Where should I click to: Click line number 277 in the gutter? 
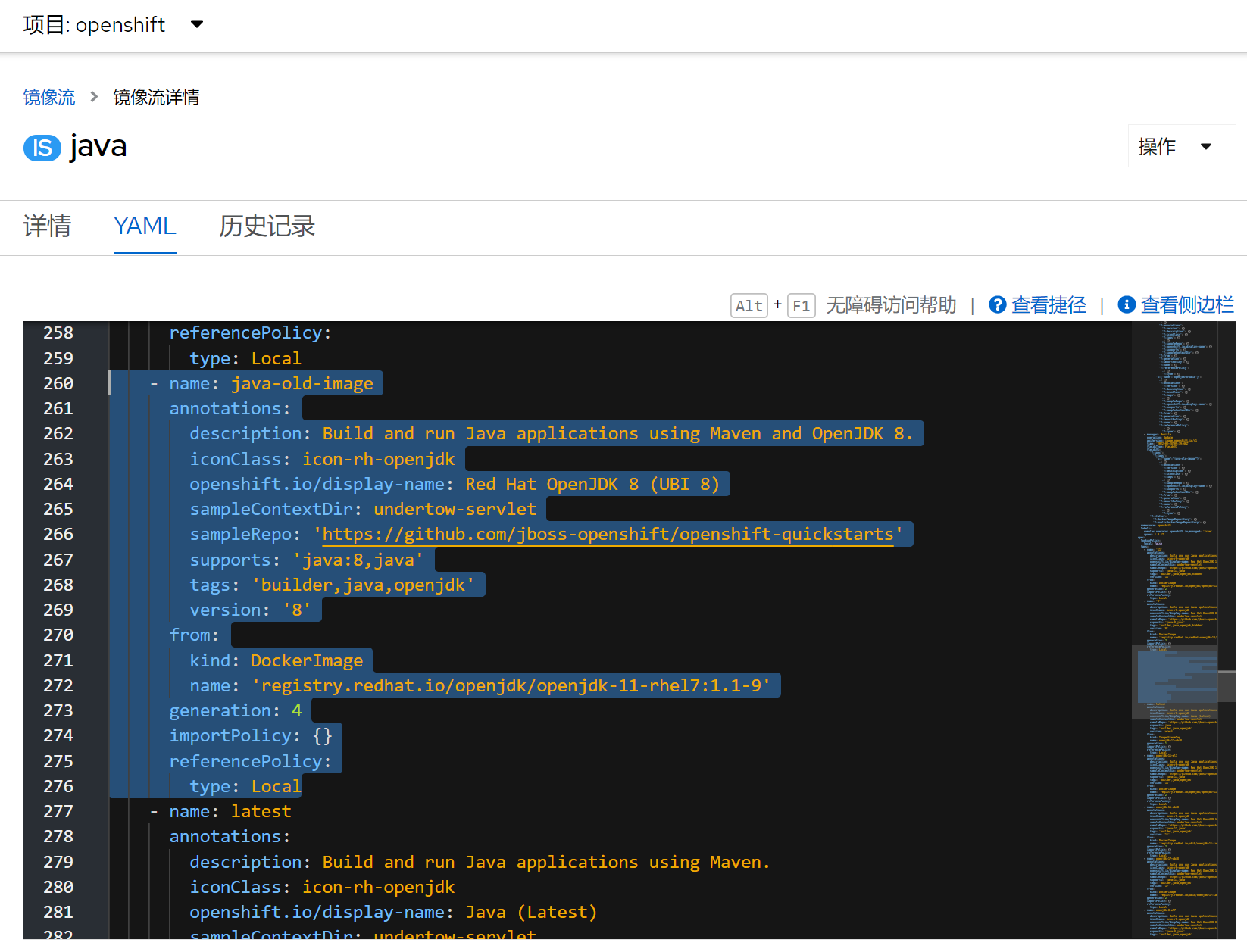(58, 812)
